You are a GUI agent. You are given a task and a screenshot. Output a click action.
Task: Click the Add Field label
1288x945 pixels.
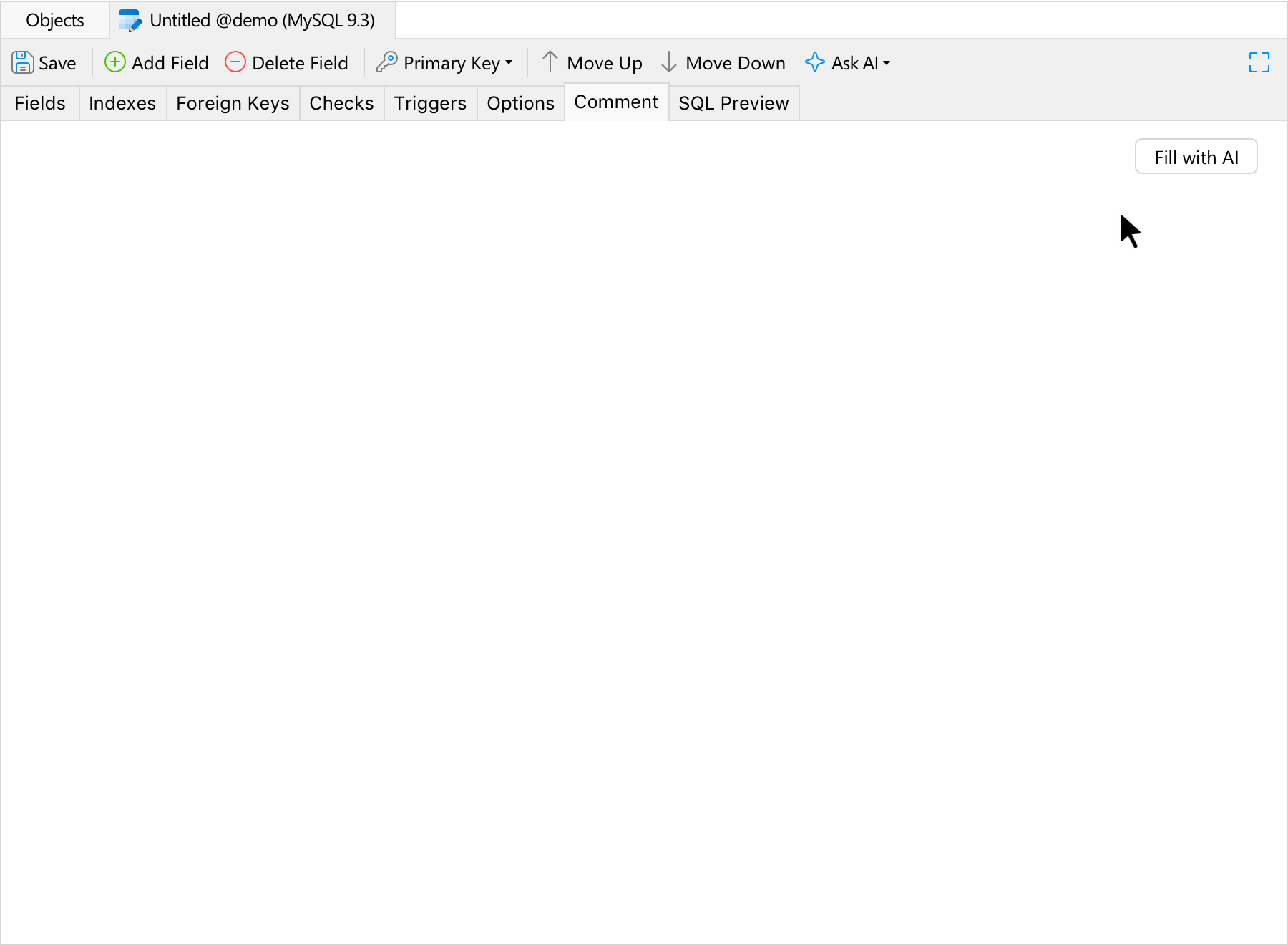tap(170, 63)
